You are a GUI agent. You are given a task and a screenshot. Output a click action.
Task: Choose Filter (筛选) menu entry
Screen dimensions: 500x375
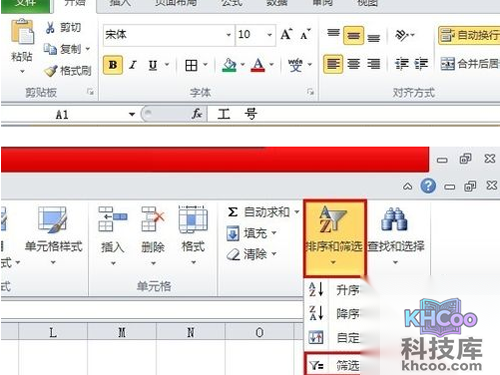coord(333,365)
